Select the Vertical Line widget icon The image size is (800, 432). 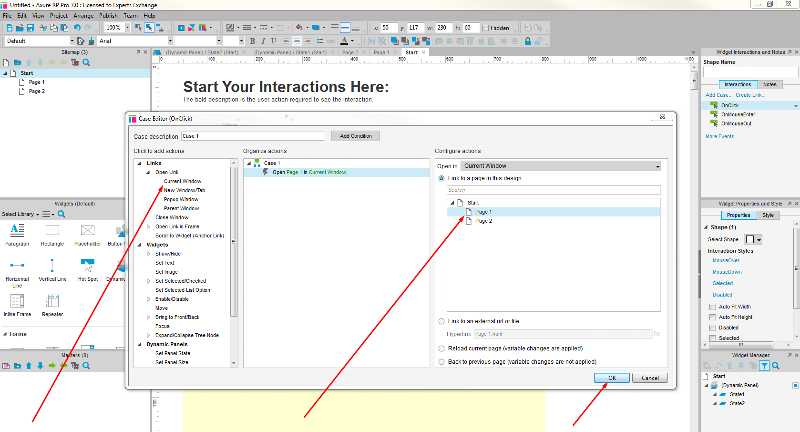click(x=52, y=265)
